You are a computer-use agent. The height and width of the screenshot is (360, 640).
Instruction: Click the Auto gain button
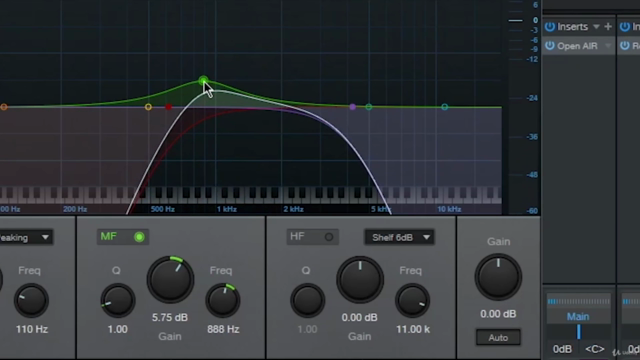point(498,338)
